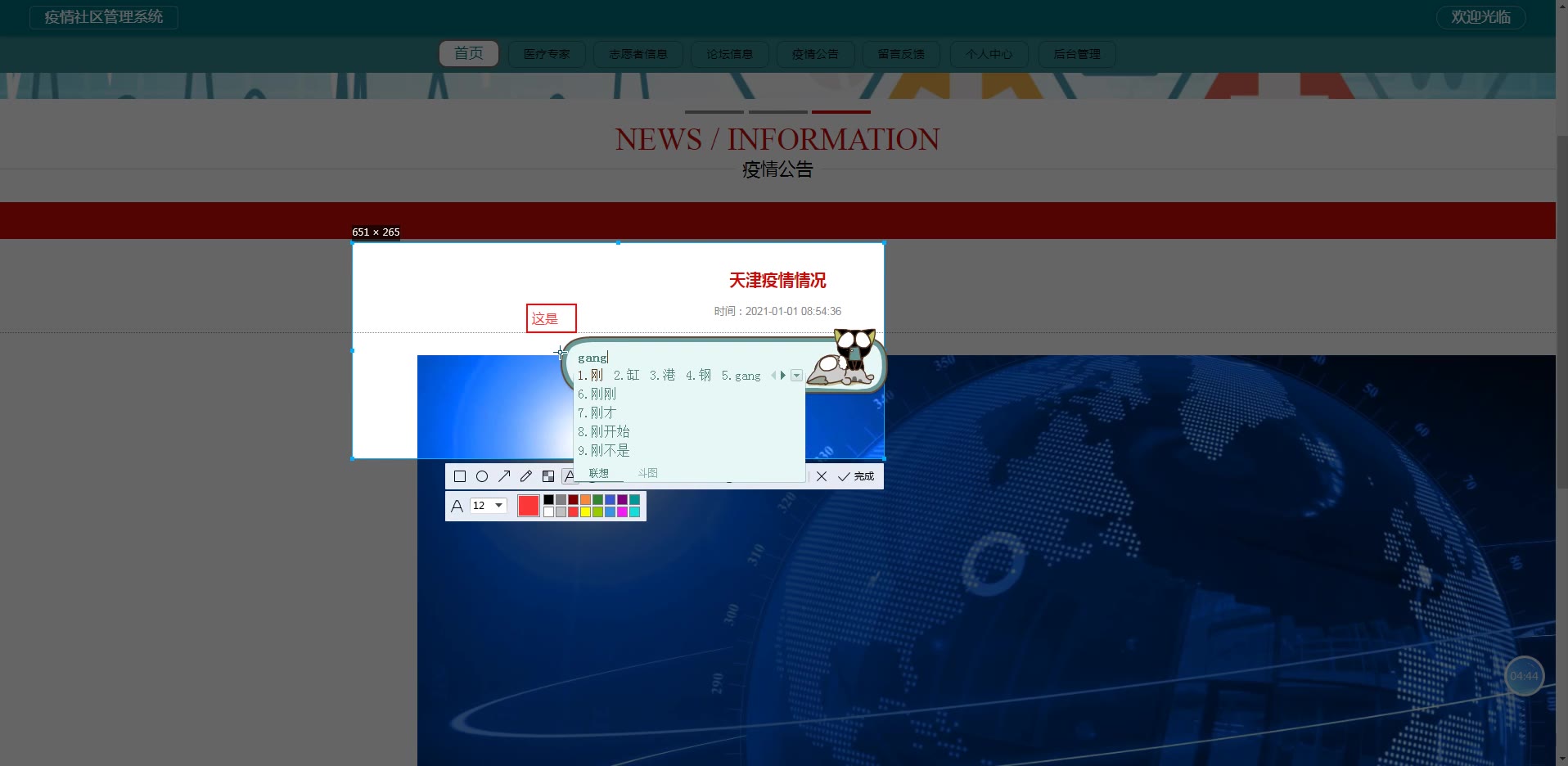
Task: Choose IME candidate 9 刚不是
Action: point(604,450)
